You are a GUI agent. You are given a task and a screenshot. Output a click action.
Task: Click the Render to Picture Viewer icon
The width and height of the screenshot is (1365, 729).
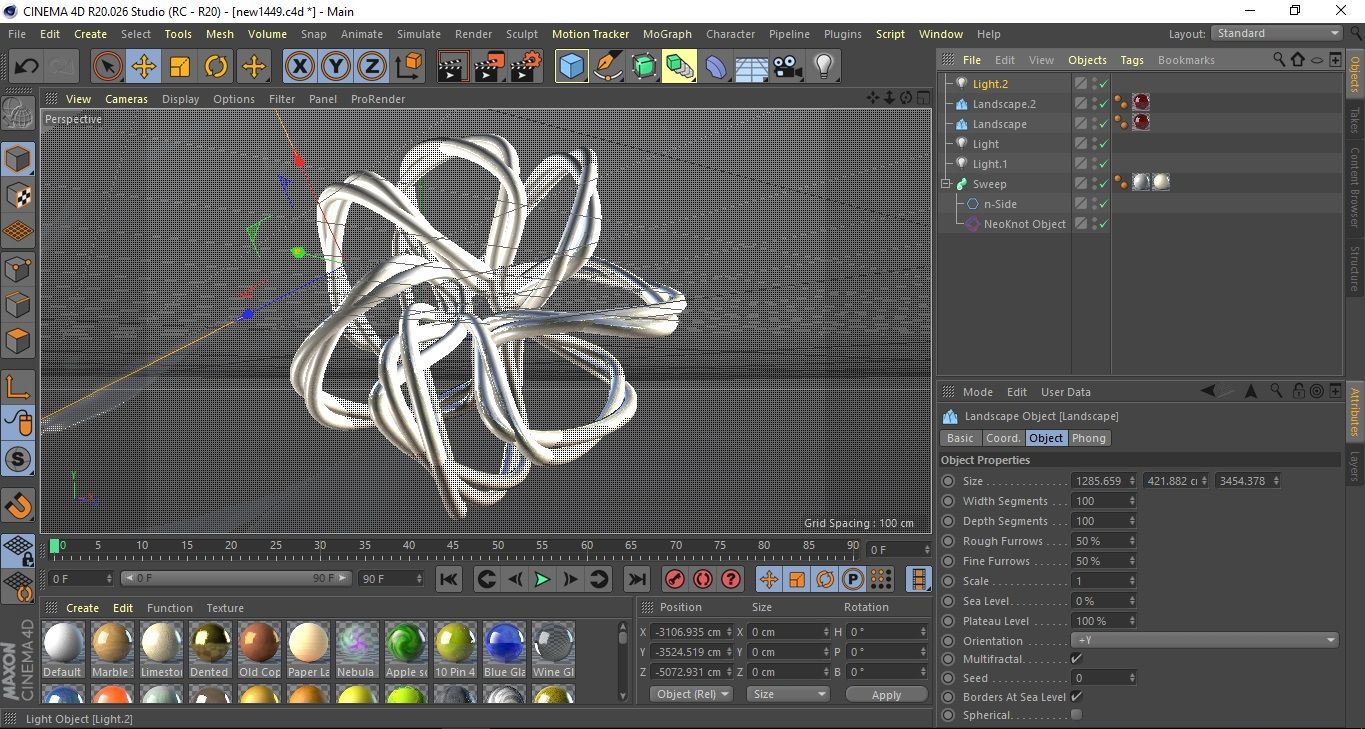(489, 67)
